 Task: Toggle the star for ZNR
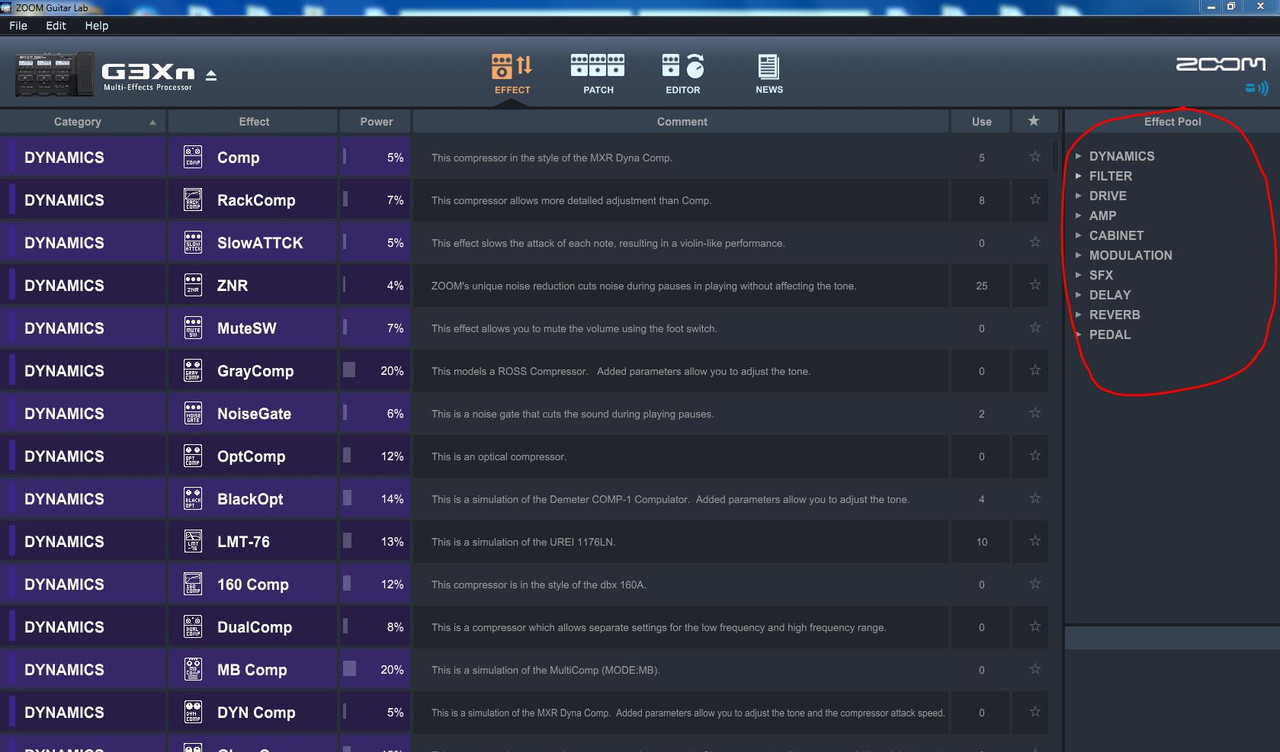coord(1035,285)
